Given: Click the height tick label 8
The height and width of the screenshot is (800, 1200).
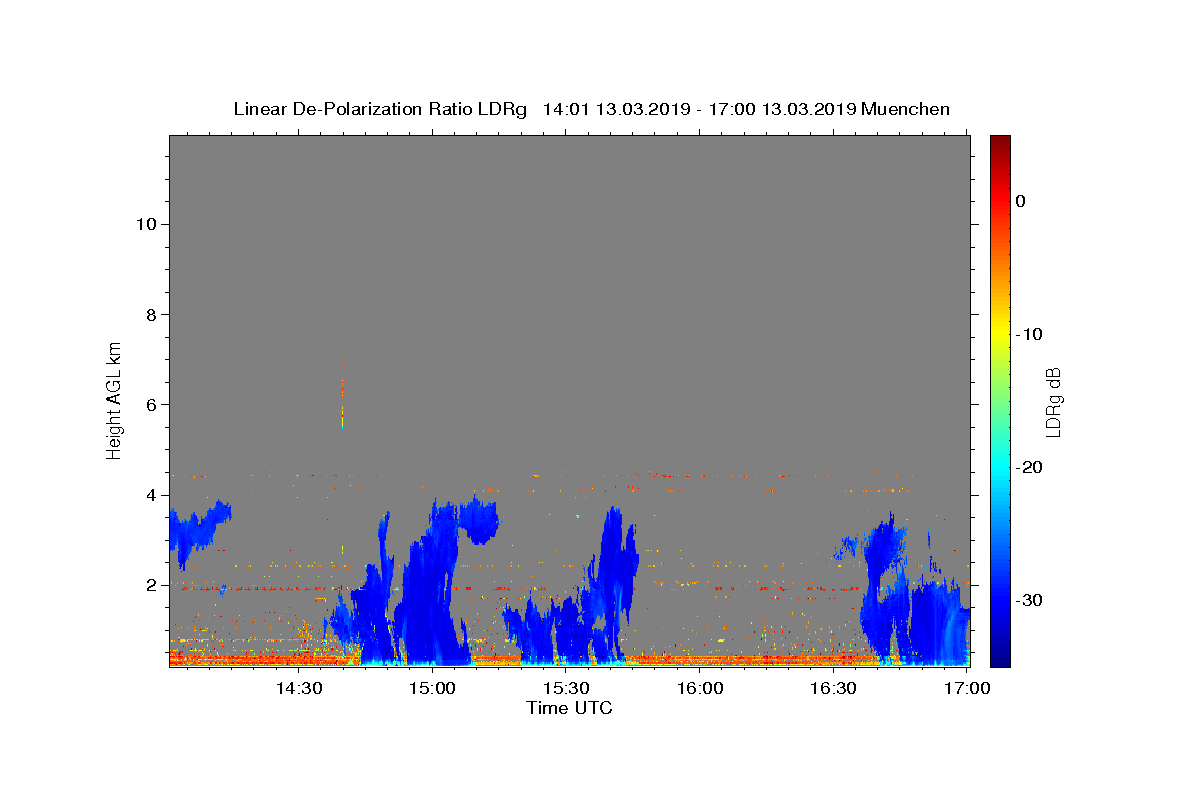Looking at the screenshot, I should tap(150, 314).
